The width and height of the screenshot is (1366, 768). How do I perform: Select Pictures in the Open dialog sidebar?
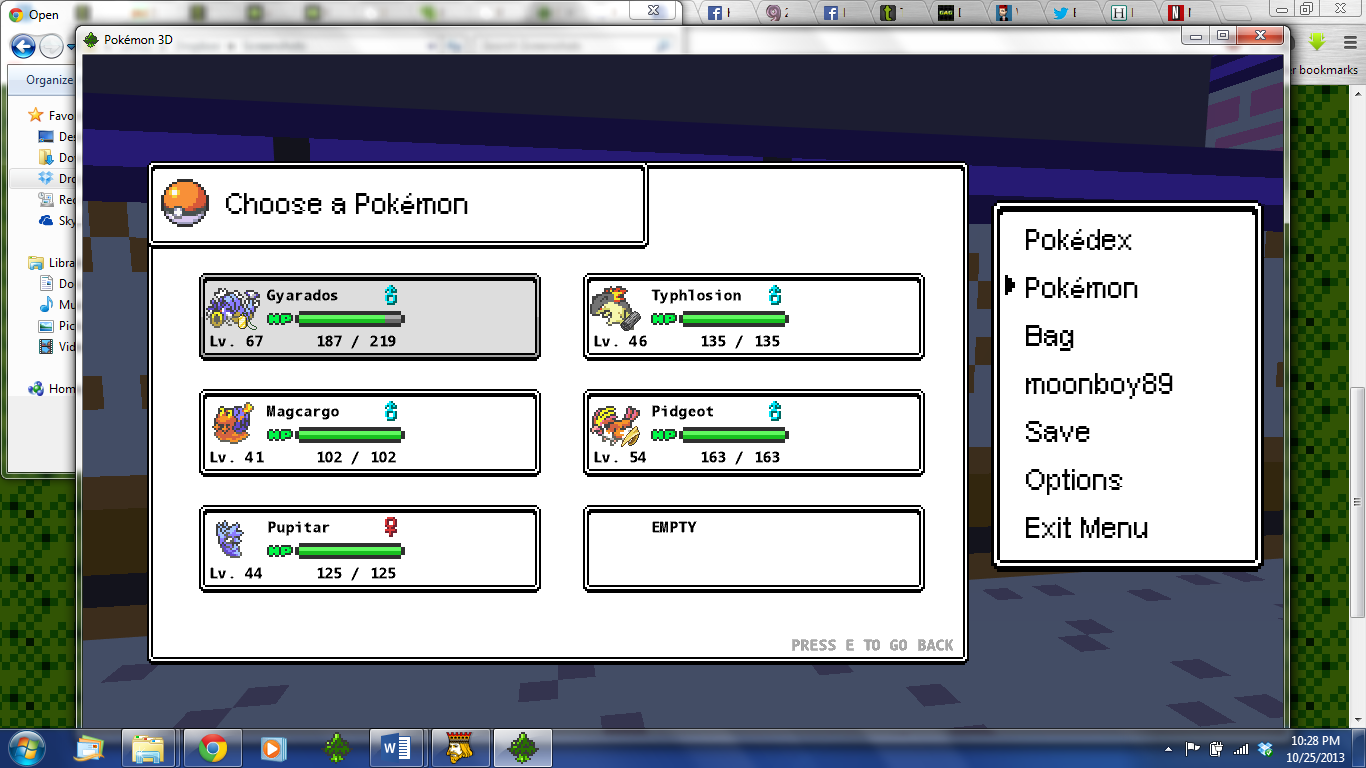(x=57, y=325)
